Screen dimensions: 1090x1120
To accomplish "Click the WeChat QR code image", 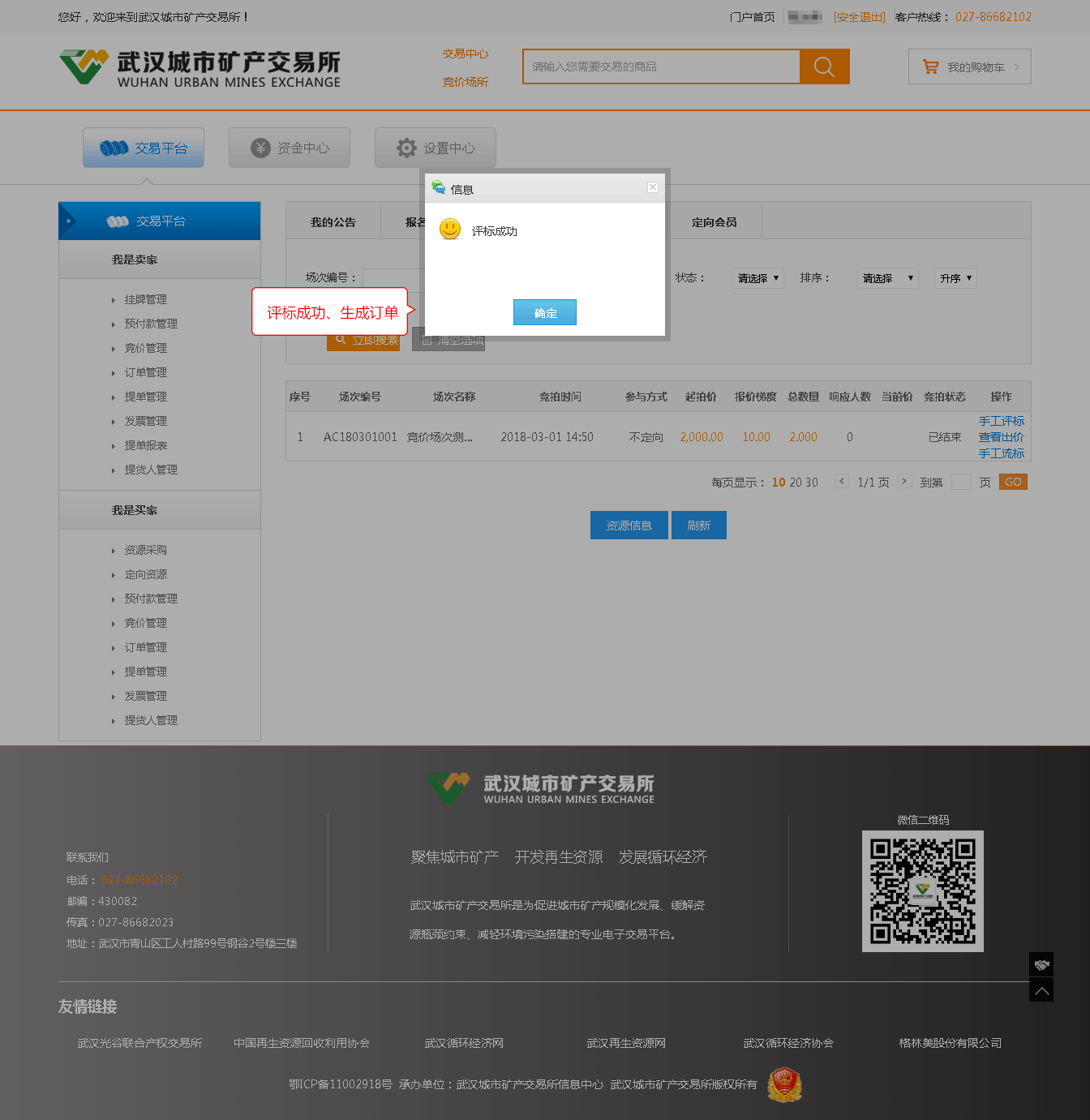I will 922,890.
